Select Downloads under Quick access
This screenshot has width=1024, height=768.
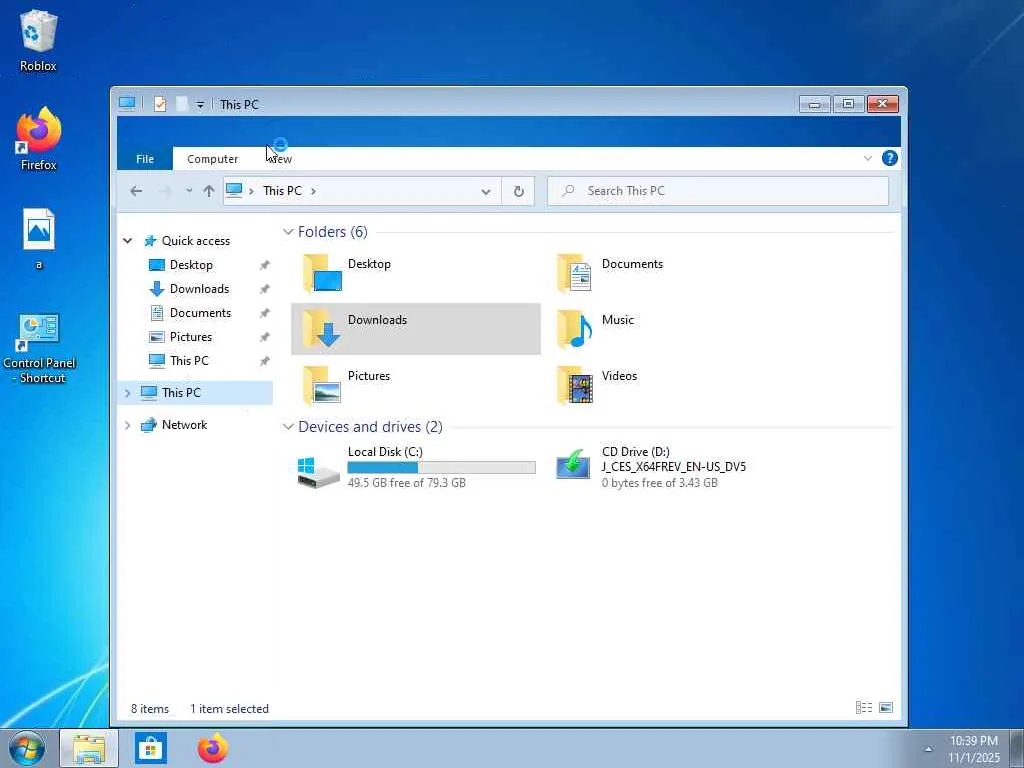[199, 289]
